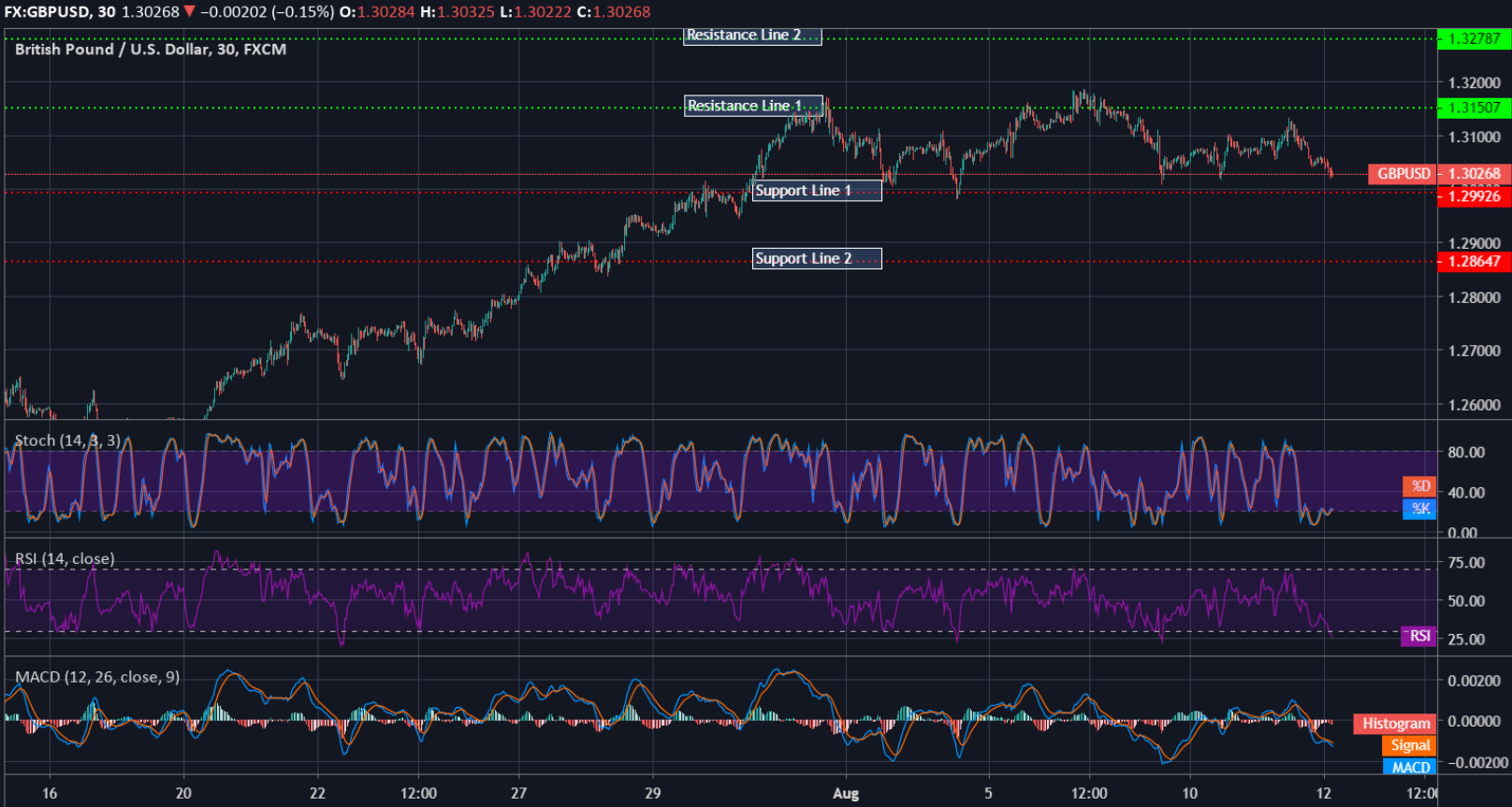Image resolution: width=1512 pixels, height=807 pixels.
Task: Click the purple RSI value label
Action: coord(1418,636)
